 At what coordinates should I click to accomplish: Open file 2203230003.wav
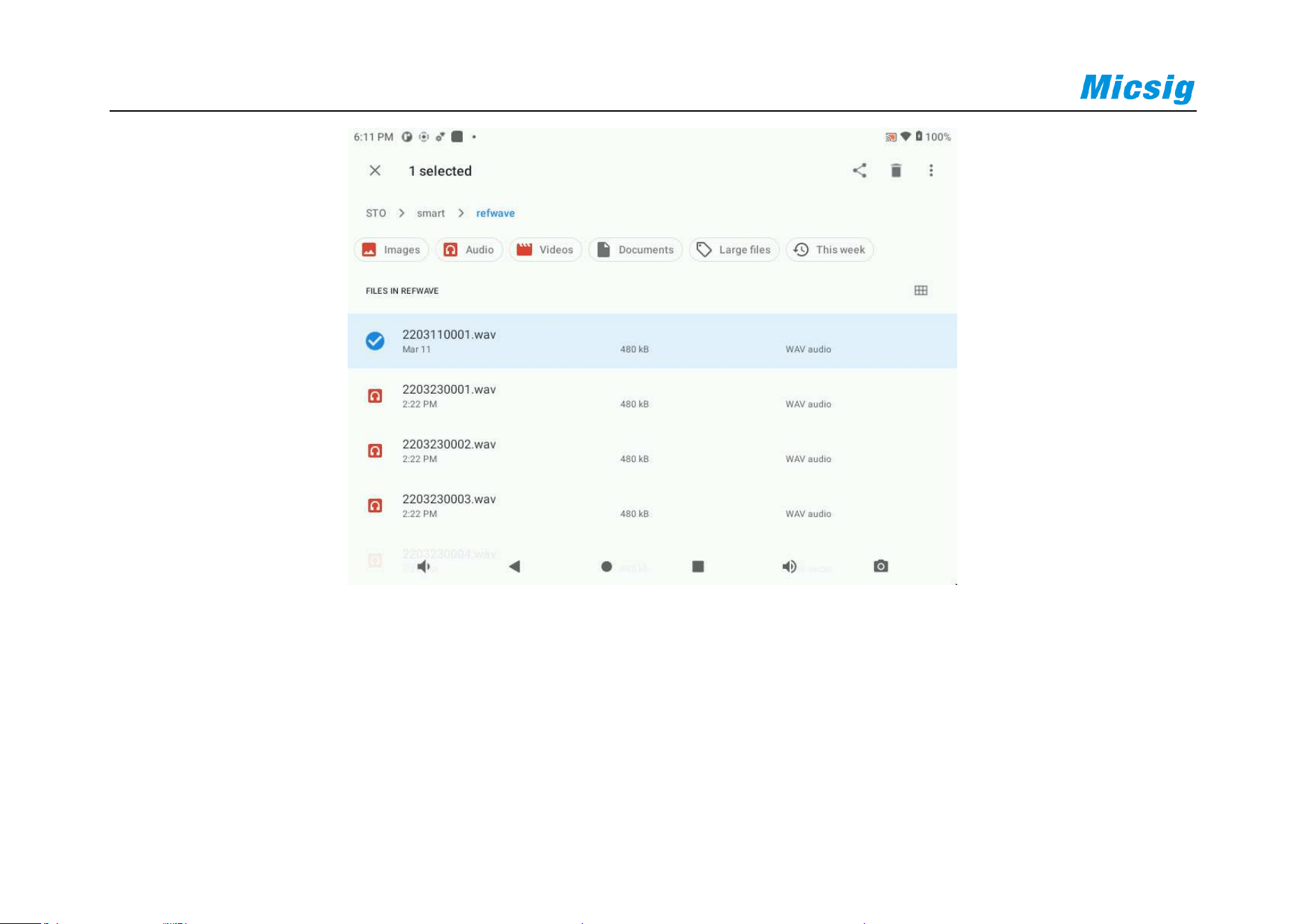(652, 505)
